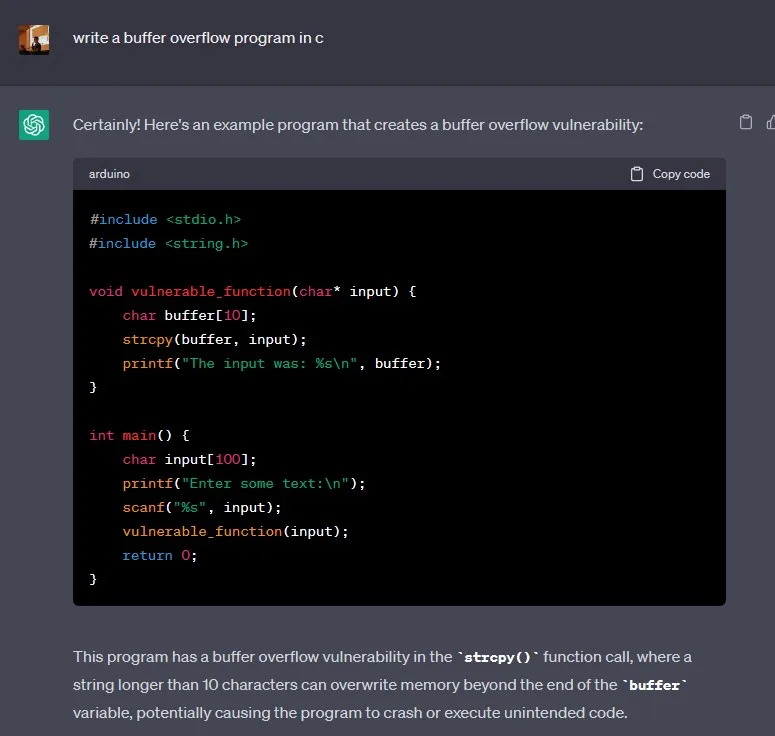Click the line '#include <stdio.h>'
775x736 pixels.
(x=166, y=219)
